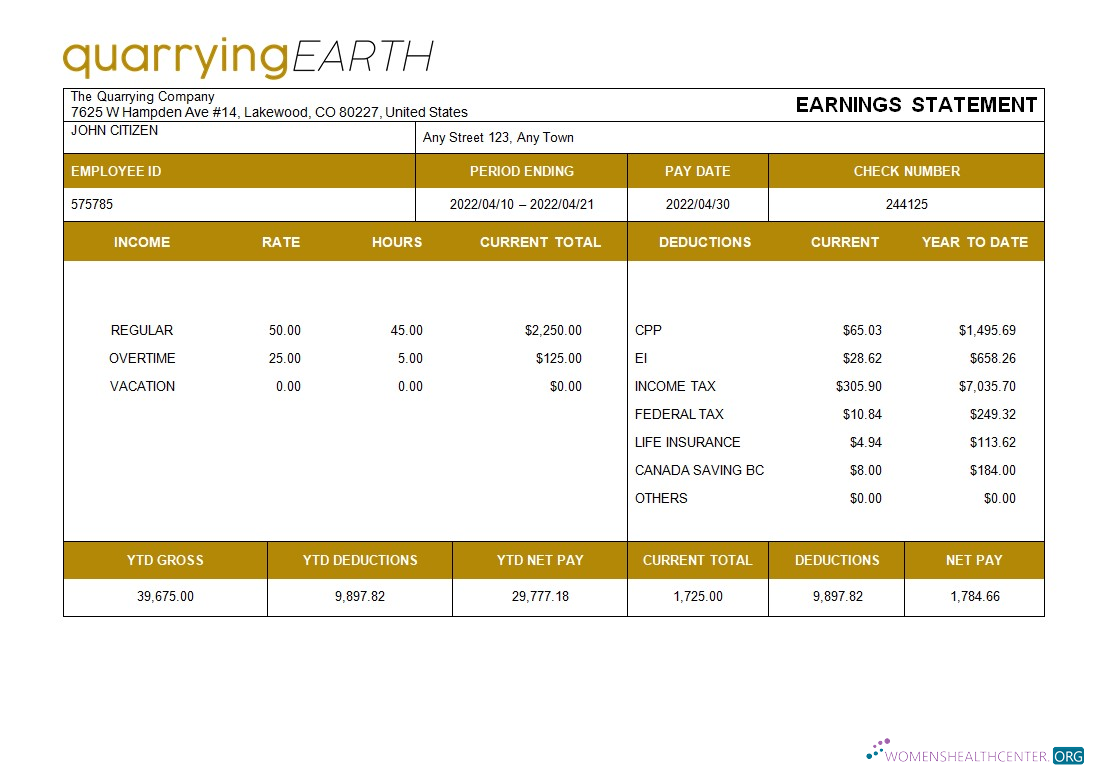The width and height of the screenshot is (1094, 775).
Task: Click the YTD NET PAY header
Action: (x=539, y=560)
